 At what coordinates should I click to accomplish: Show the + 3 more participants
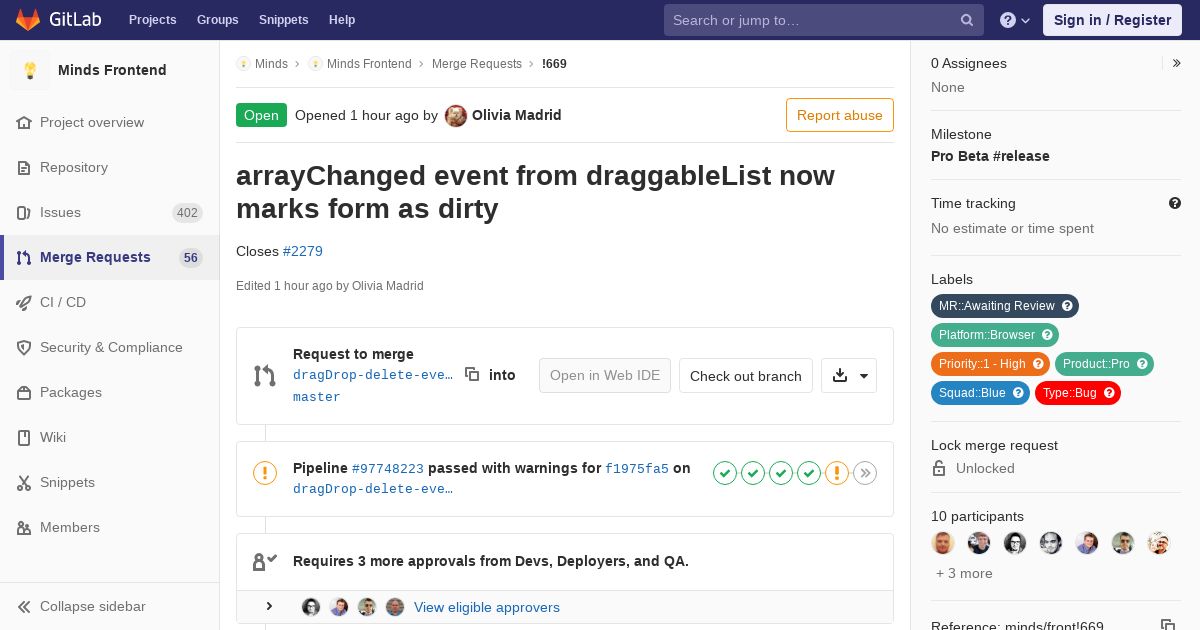(964, 574)
